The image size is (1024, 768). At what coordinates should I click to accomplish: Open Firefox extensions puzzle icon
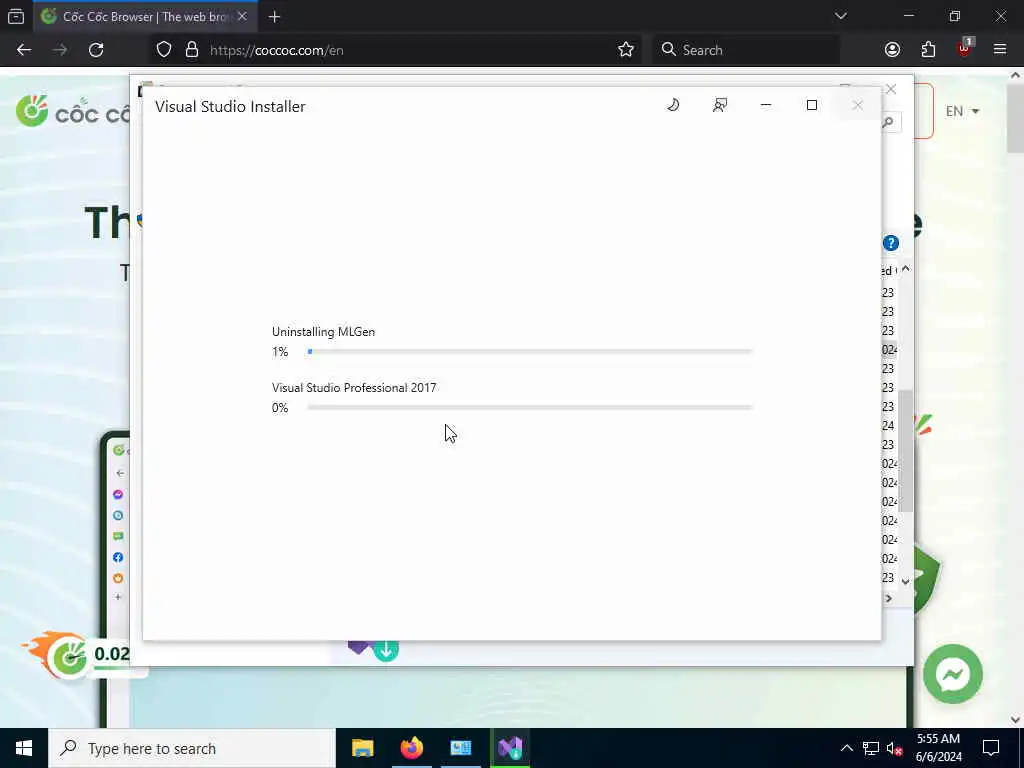click(x=928, y=50)
